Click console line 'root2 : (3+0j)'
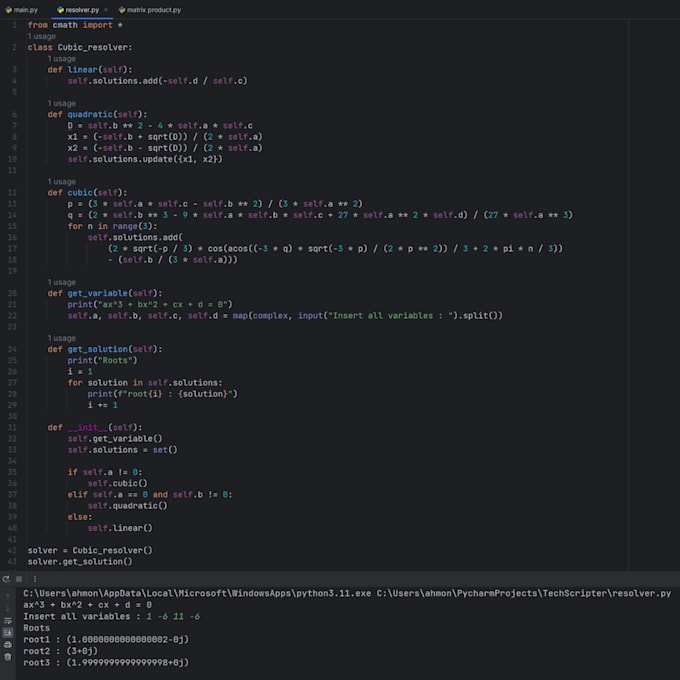 pos(61,651)
